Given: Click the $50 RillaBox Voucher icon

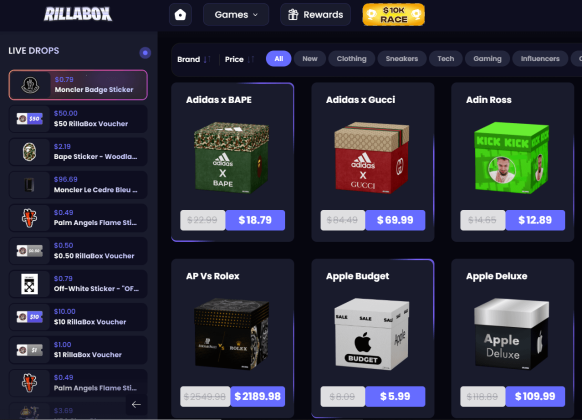Looking at the screenshot, I should (x=30, y=119).
